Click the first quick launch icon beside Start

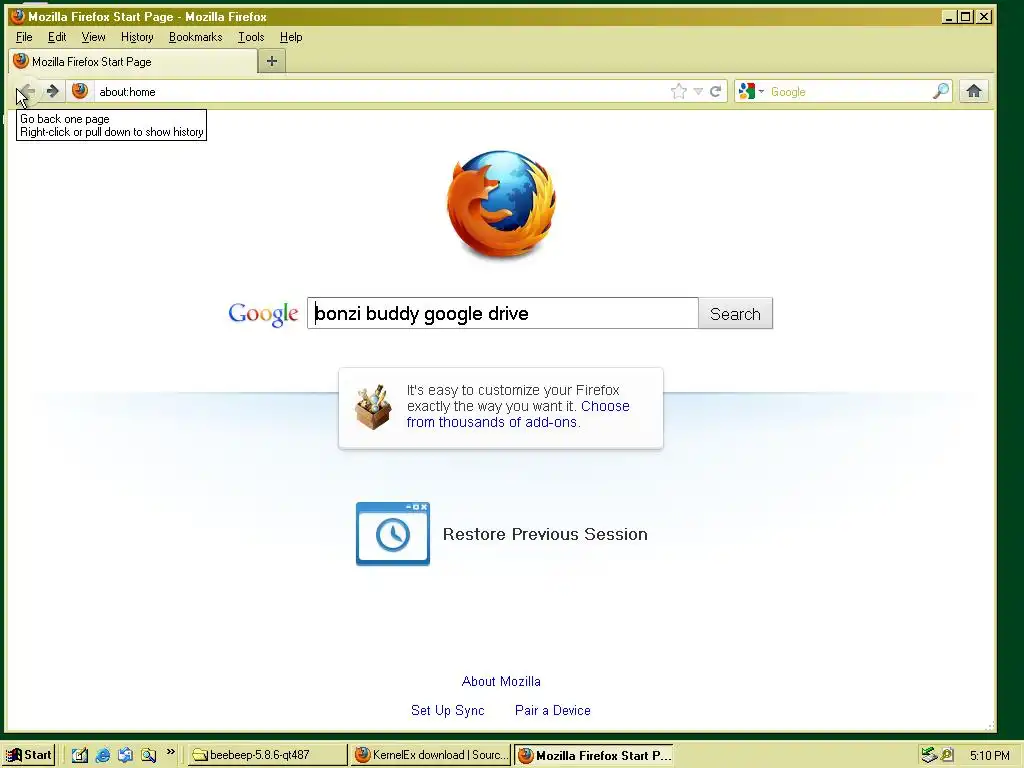80,755
